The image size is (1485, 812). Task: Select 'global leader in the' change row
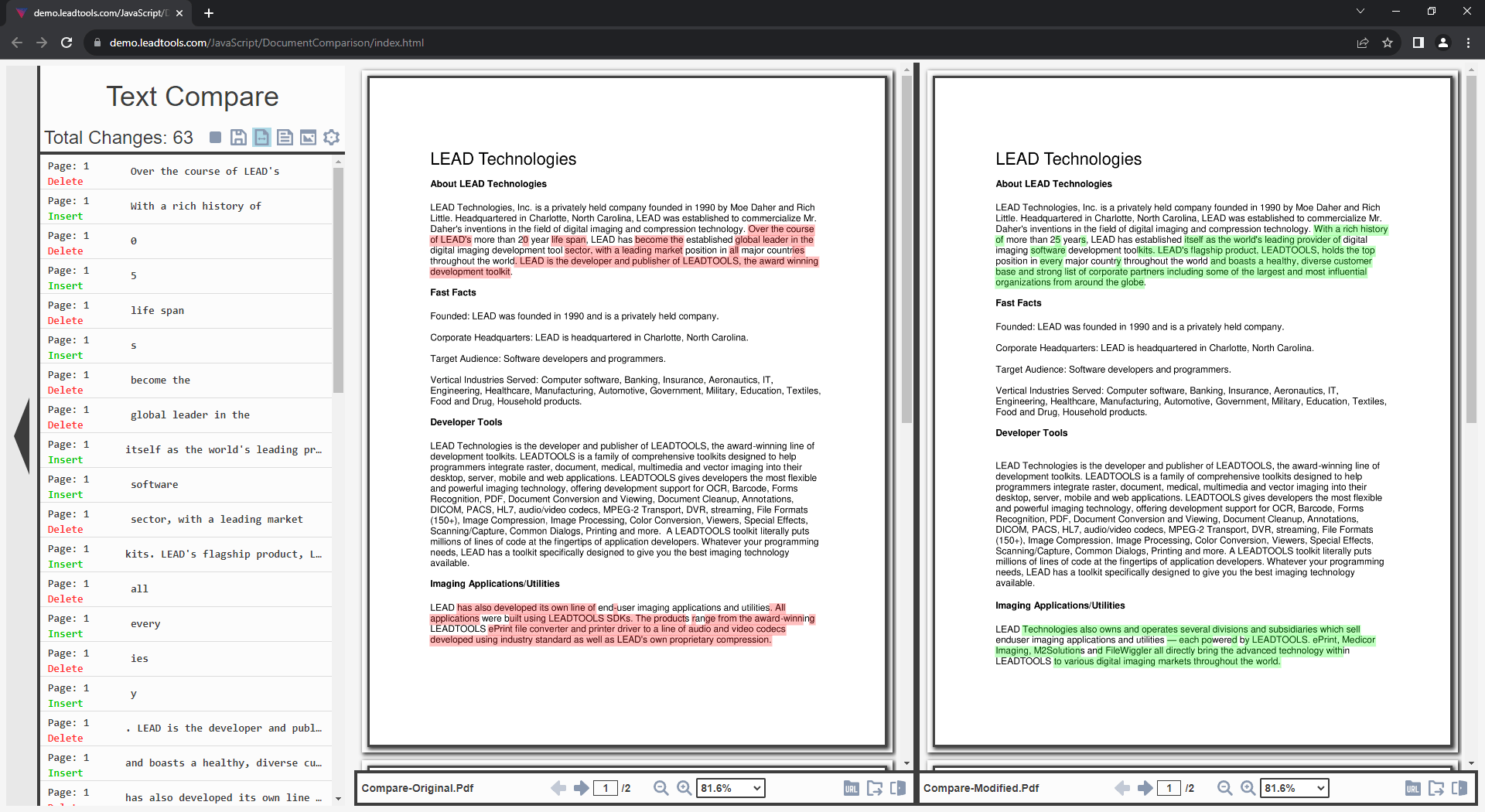(x=186, y=415)
